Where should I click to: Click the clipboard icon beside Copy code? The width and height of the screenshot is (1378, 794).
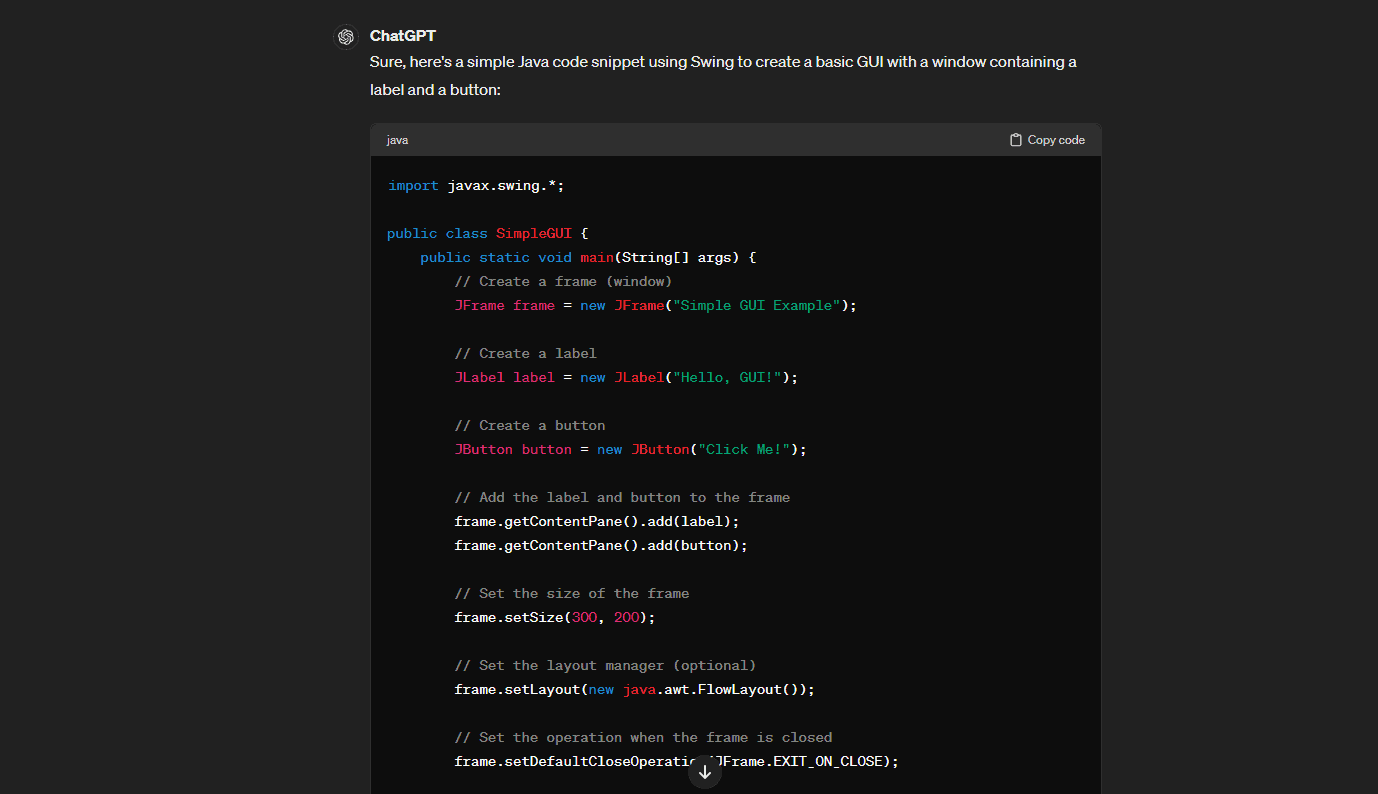pyautogui.click(x=1015, y=140)
